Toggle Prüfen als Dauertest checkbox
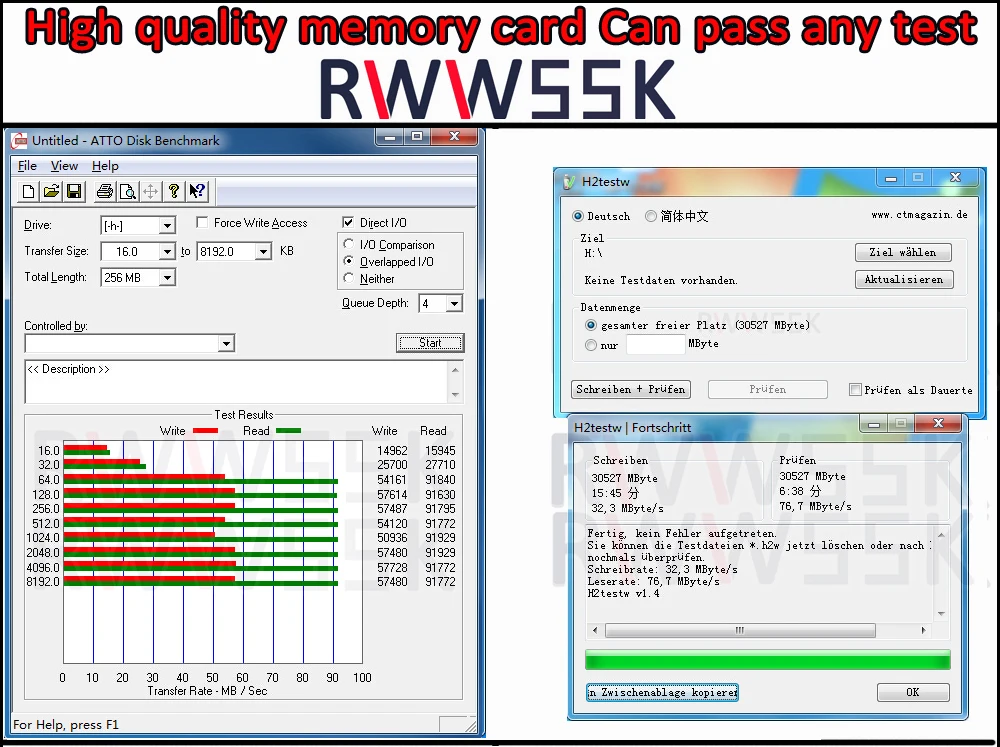The image size is (1000, 747). point(855,390)
